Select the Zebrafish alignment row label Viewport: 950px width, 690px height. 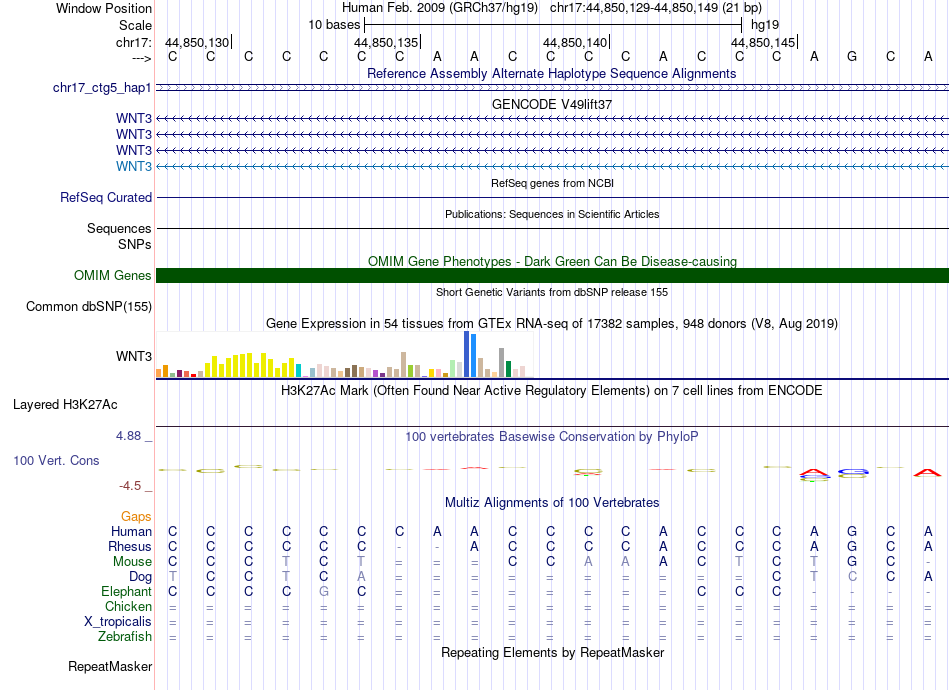coord(125,637)
